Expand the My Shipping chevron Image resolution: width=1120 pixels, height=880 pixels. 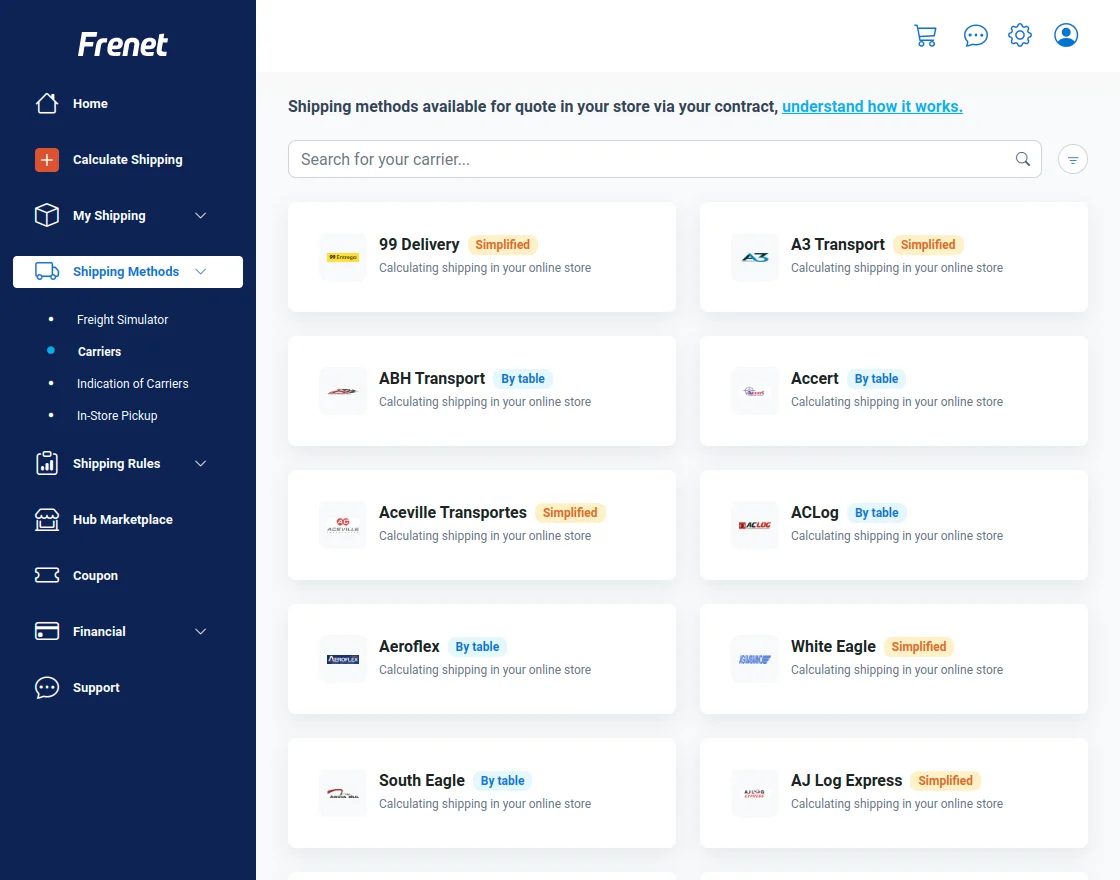[201, 215]
